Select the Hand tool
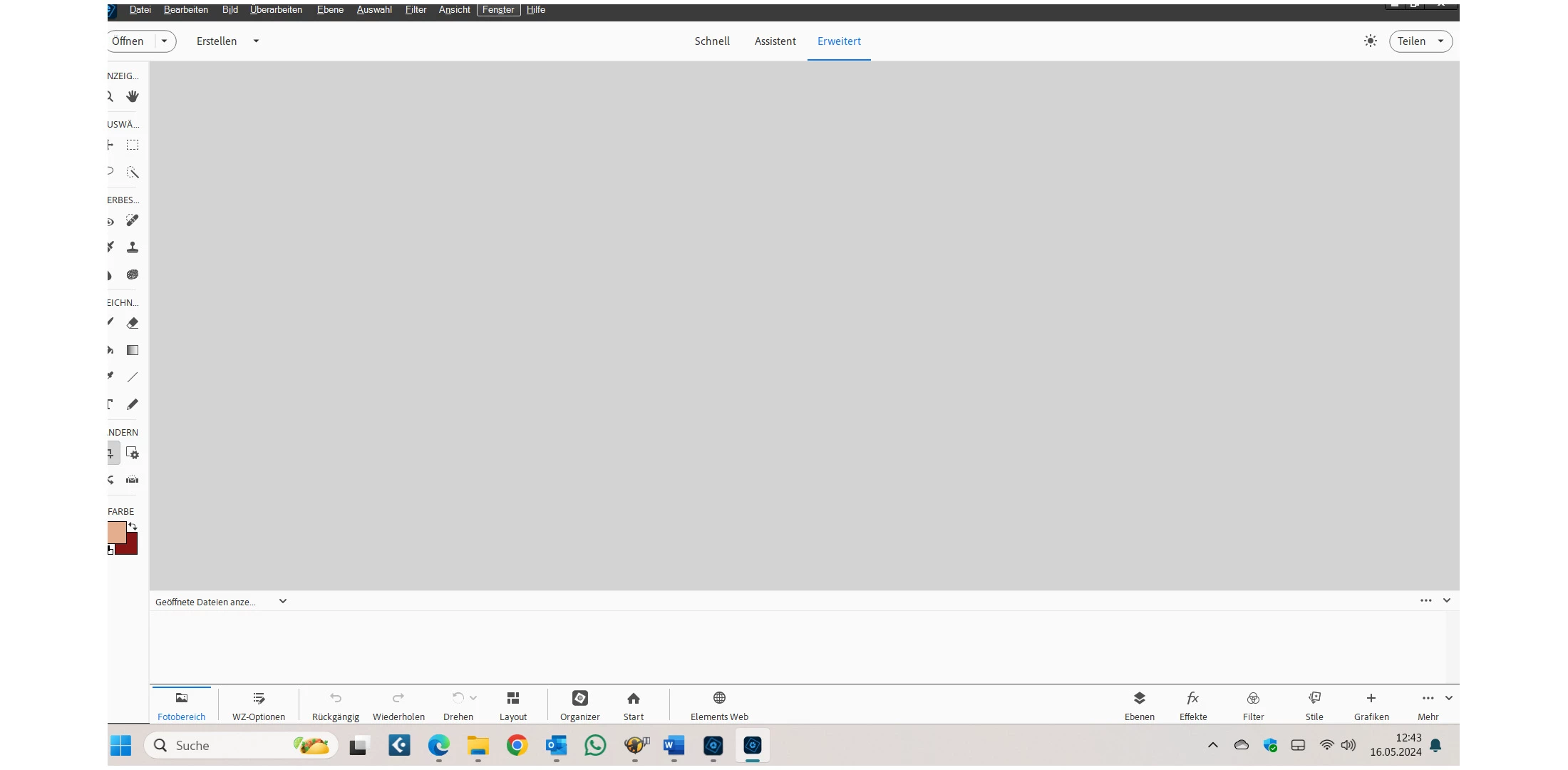The height and width of the screenshot is (770, 1568). [133, 96]
